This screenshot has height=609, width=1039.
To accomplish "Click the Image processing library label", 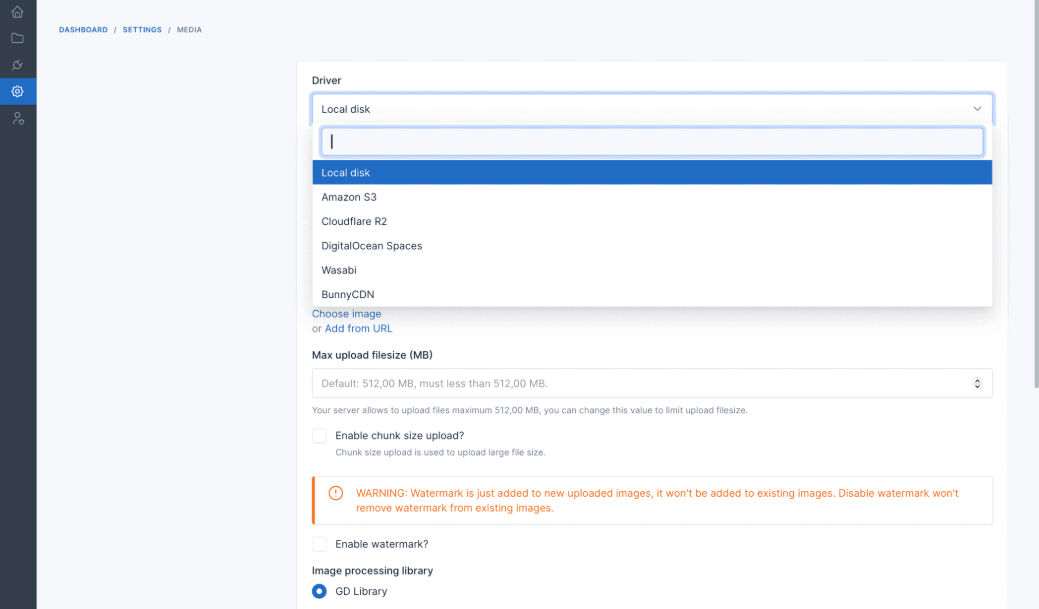I will point(372,571).
